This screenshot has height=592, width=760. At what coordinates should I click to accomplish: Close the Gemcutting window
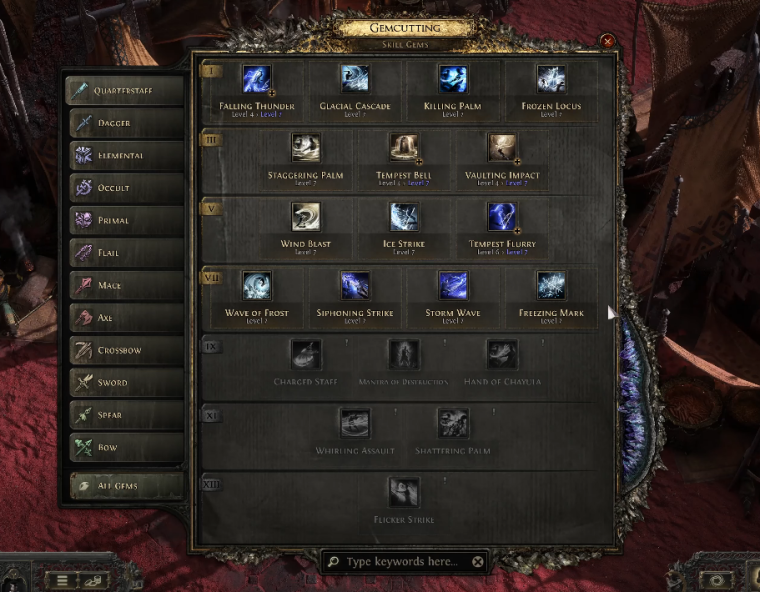(x=607, y=41)
